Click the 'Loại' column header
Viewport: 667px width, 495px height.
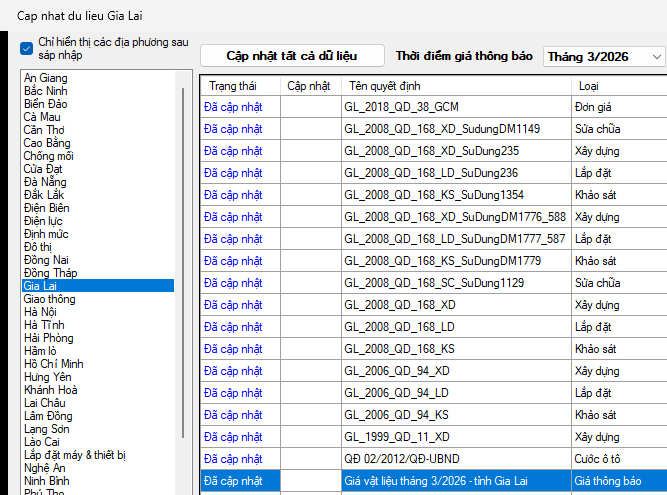589,86
